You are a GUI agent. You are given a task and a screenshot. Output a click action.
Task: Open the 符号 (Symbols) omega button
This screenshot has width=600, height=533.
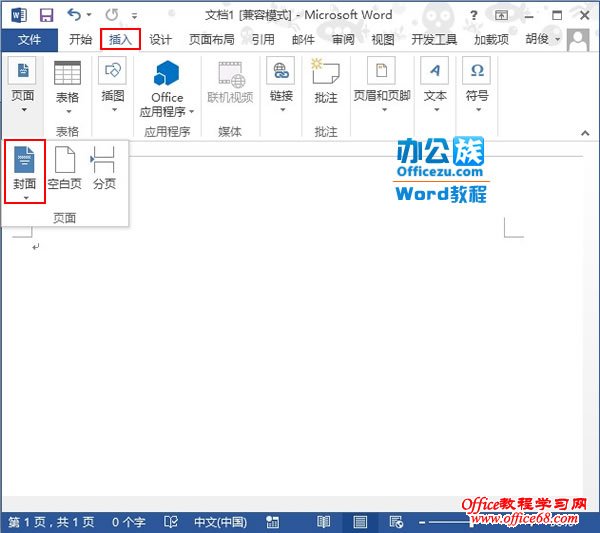pyautogui.click(x=477, y=85)
